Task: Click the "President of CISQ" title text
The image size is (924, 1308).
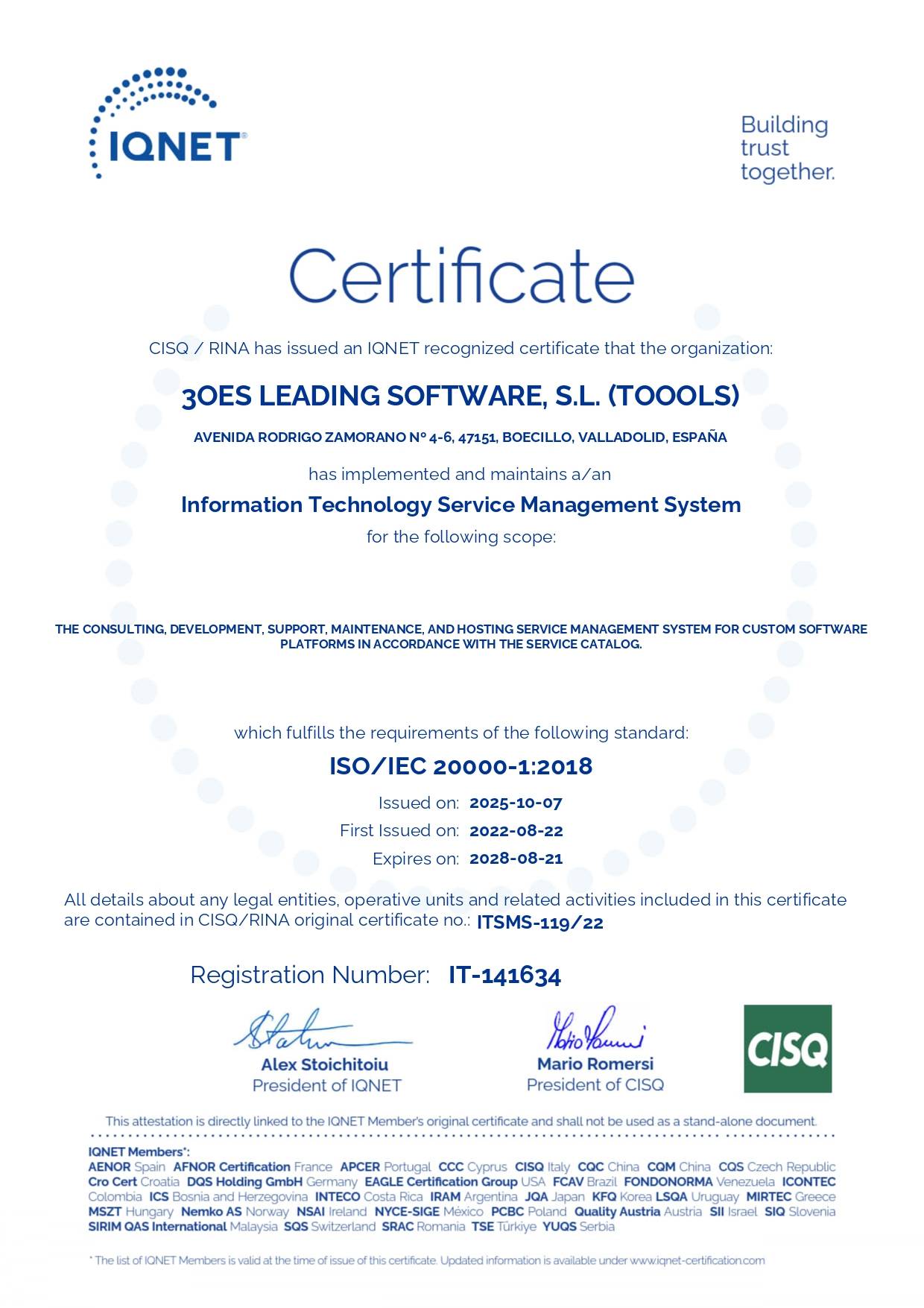Action: click(595, 1084)
